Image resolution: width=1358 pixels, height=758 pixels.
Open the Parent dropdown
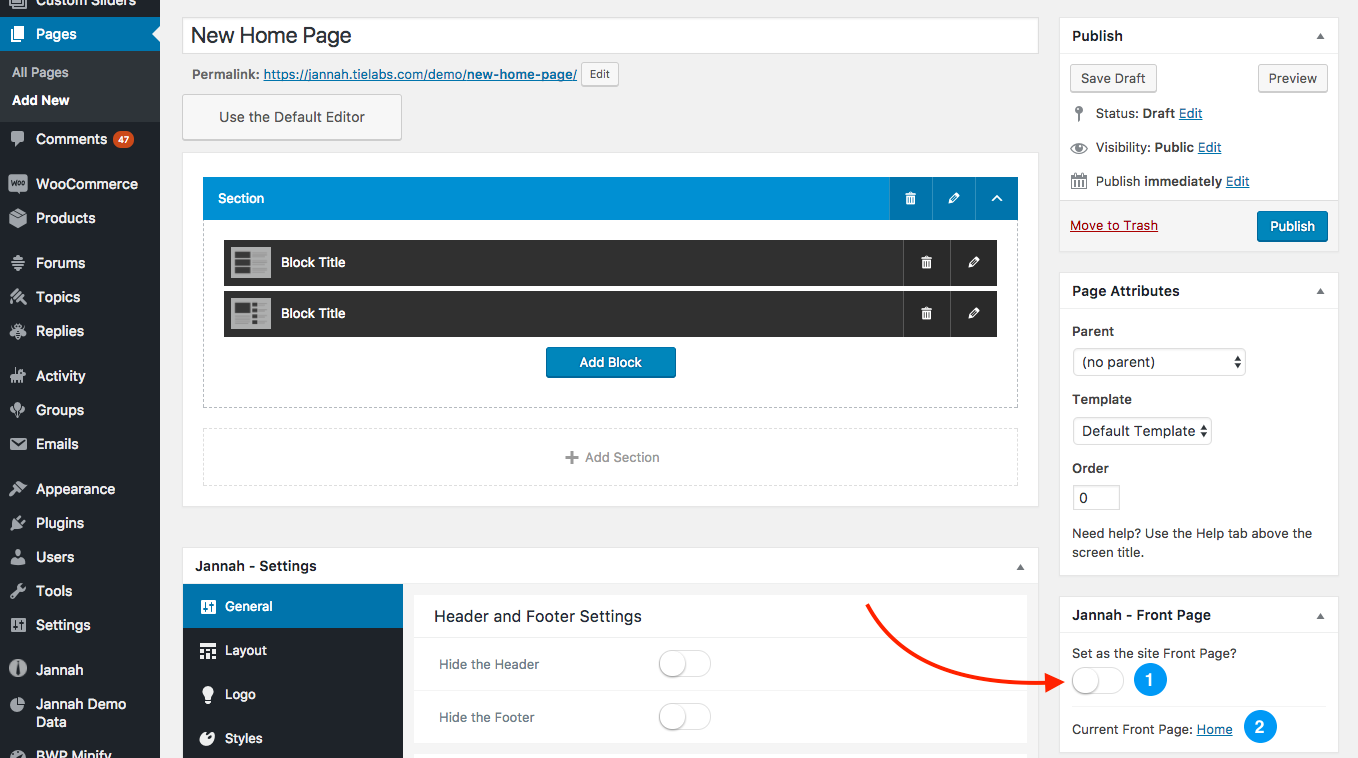(x=1158, y=362)
